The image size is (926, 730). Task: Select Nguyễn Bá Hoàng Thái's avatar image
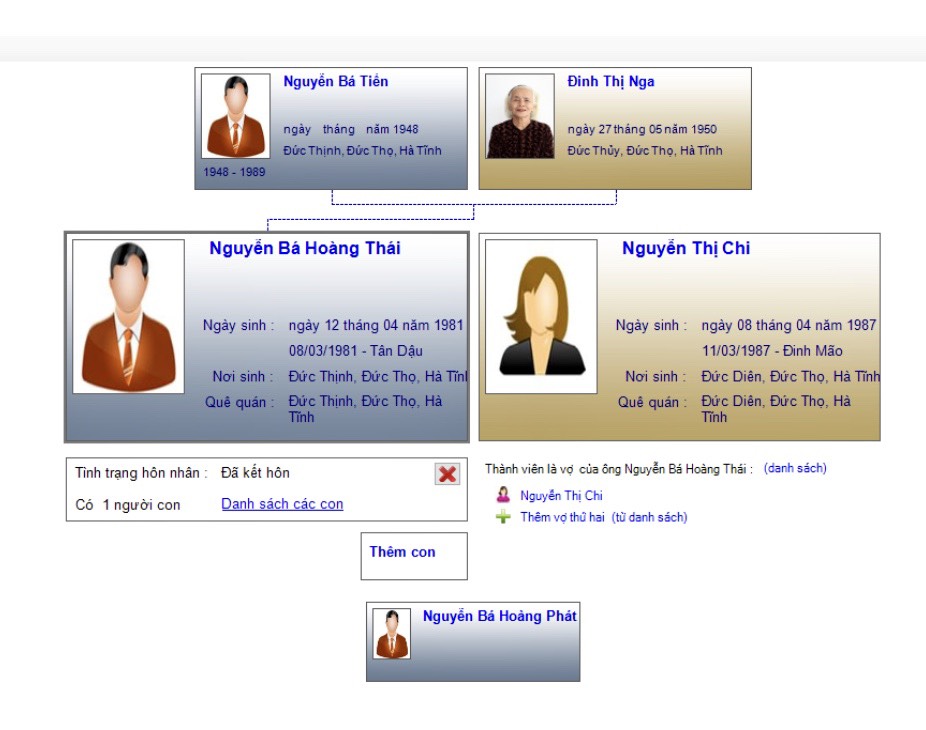click(128, 317)
